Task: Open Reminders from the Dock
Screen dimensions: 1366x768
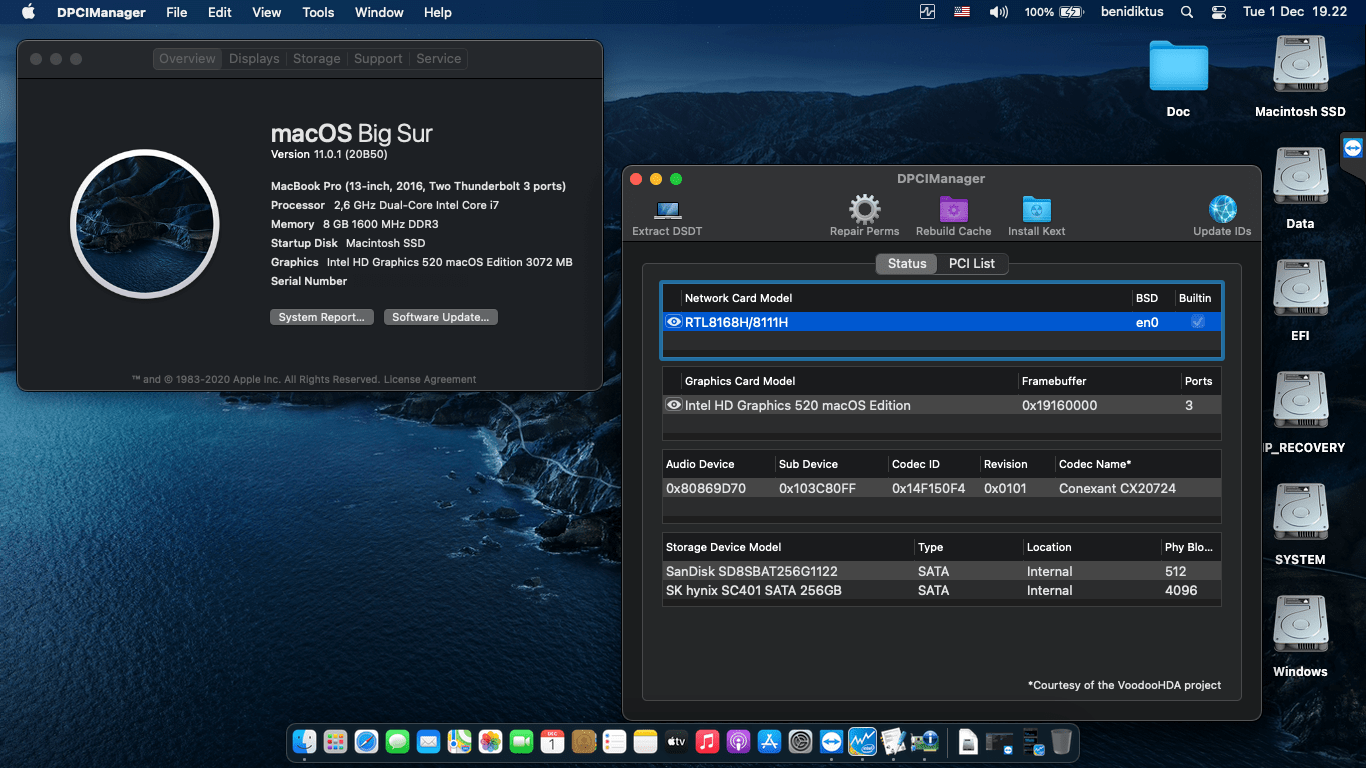Action: coord(614,741)
